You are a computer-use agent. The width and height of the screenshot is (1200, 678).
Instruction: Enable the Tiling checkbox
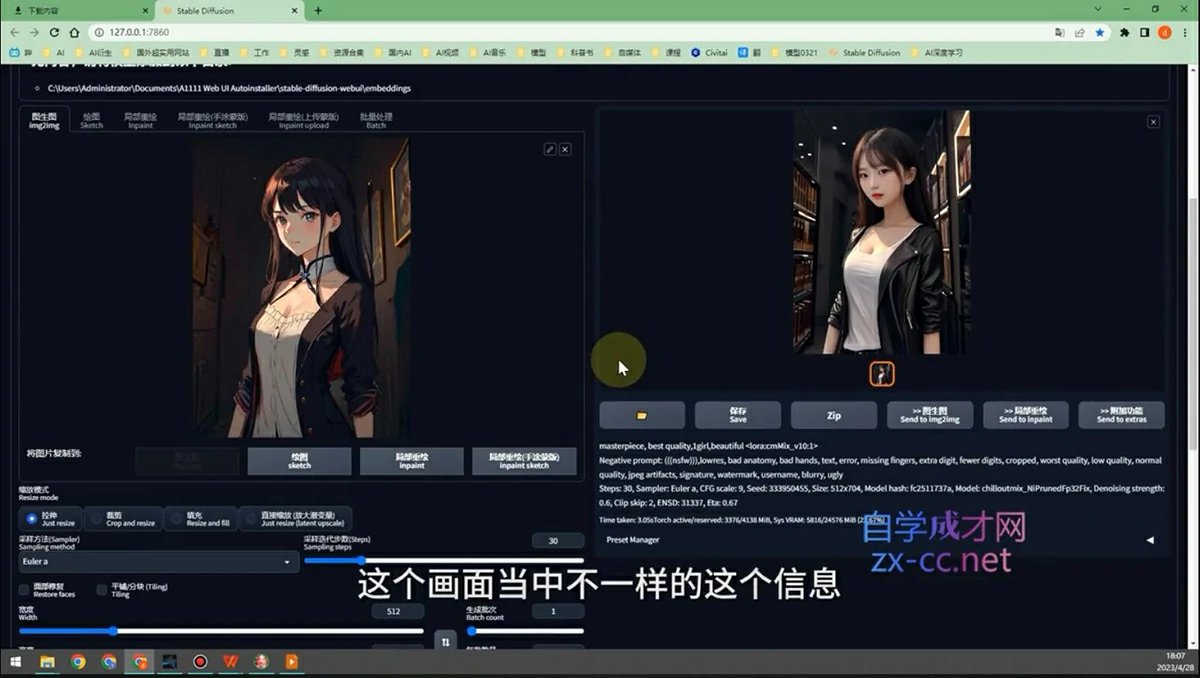tap(102, 590)
